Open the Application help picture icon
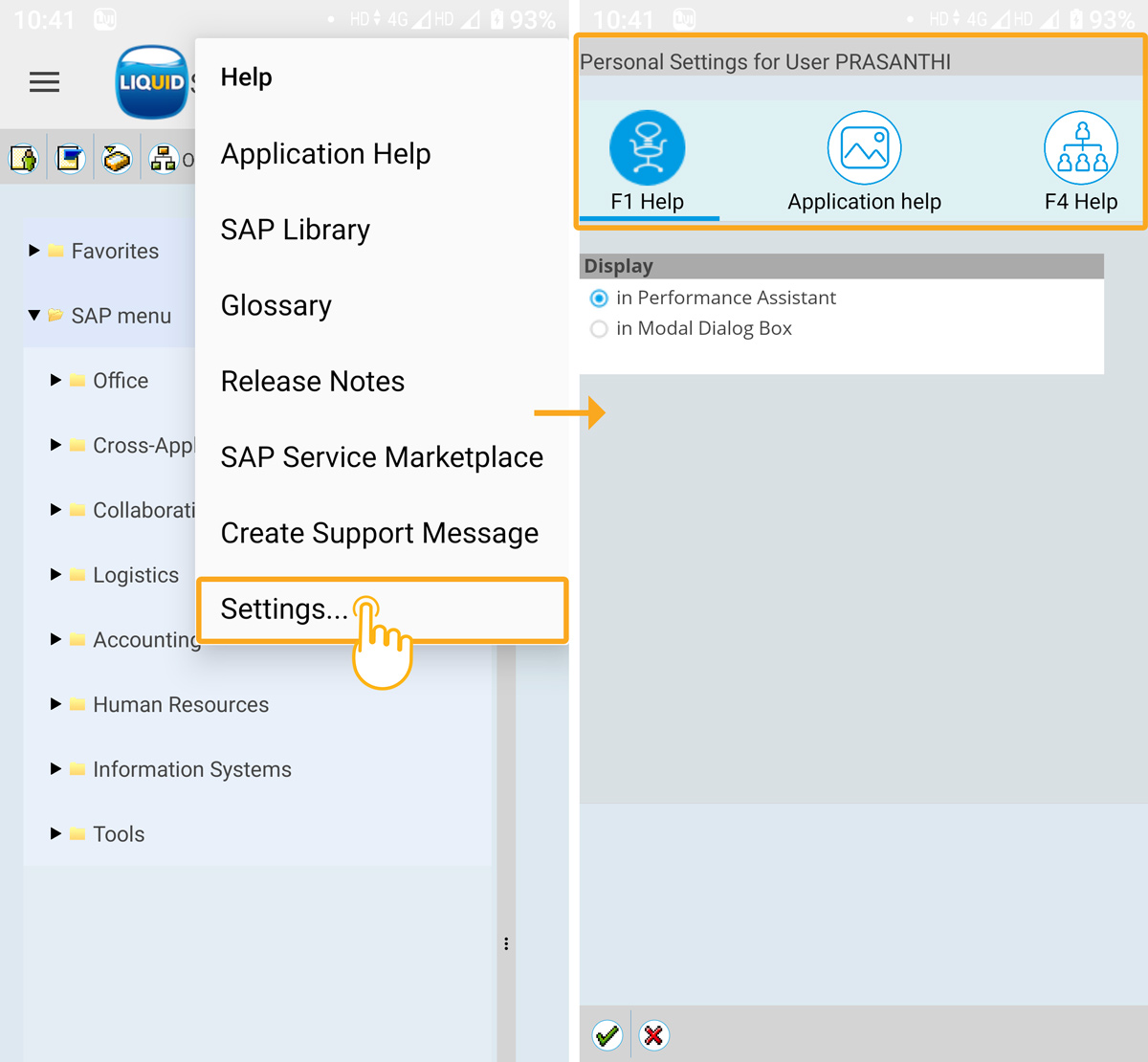The width and height of the screenshot is (1148, 1062). (864, 148)
